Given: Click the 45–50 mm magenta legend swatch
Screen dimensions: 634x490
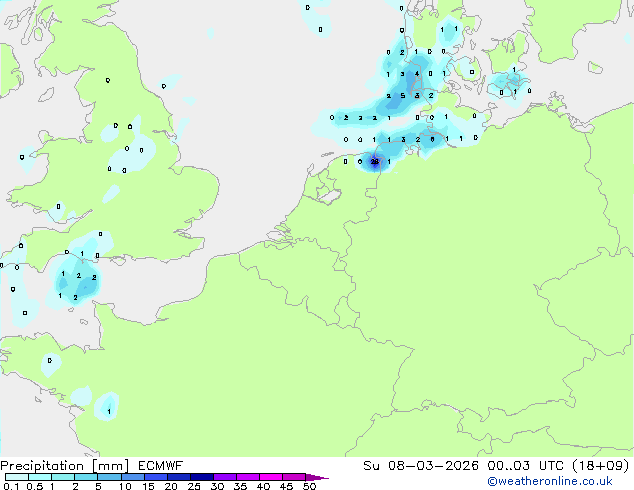Looking at the screenshot, I should (294, 477).
